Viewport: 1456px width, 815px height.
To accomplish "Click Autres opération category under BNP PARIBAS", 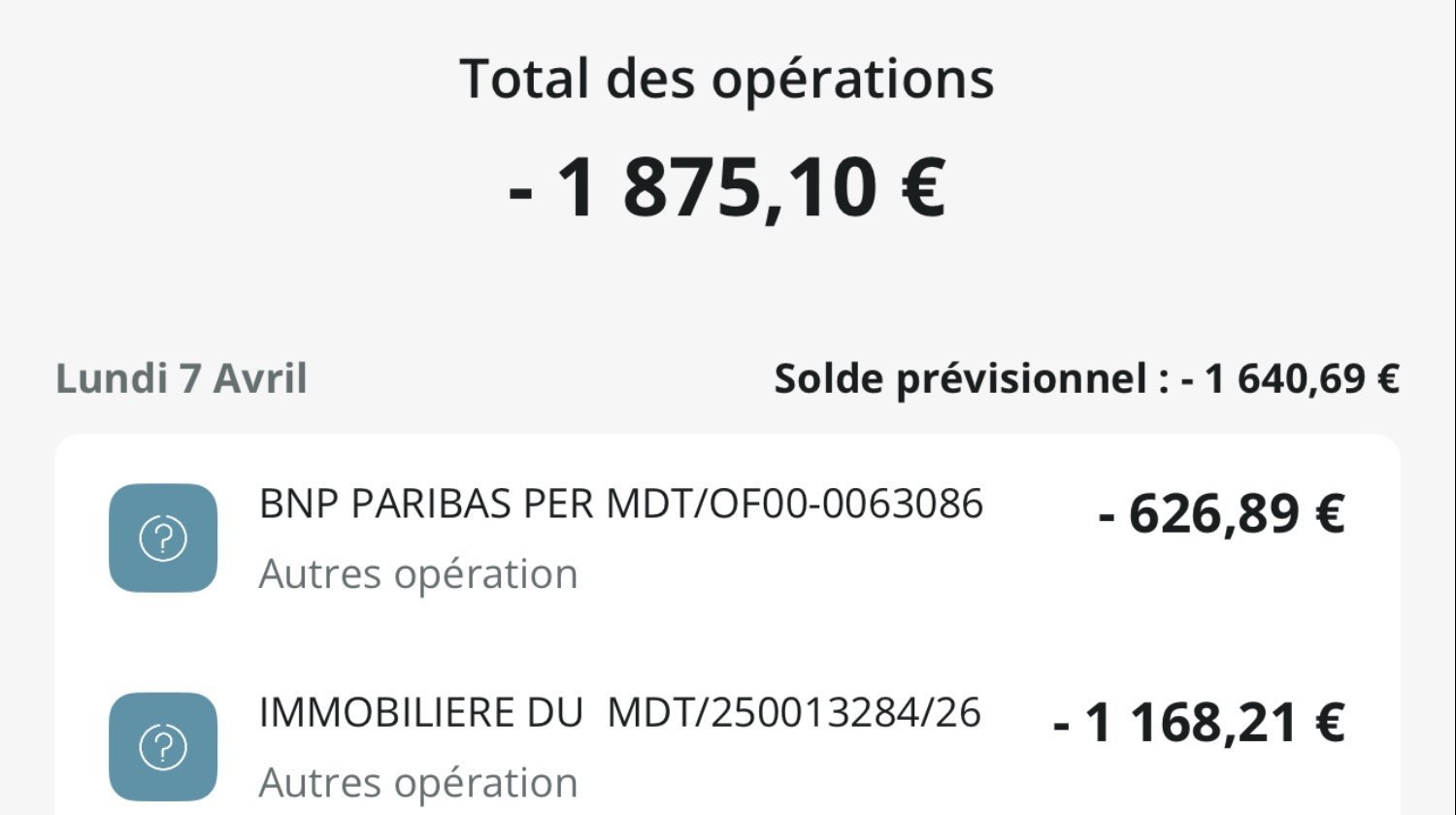I will click(418, 573).
